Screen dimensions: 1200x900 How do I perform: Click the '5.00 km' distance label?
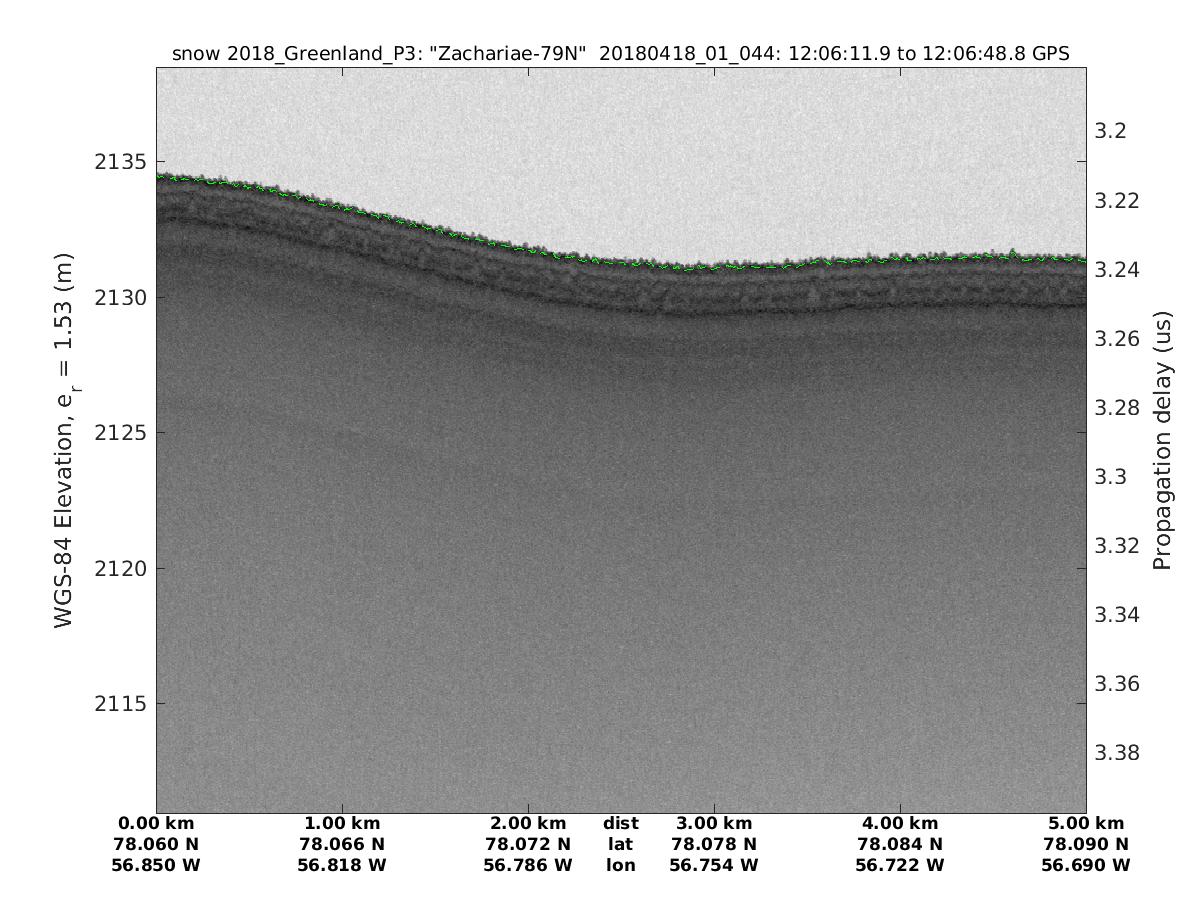(x=1086, y=824)
